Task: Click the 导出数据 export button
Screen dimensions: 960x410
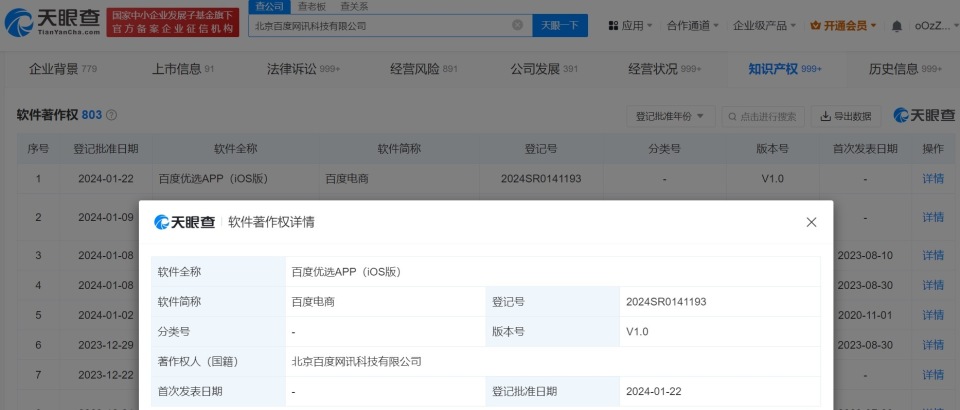Action: (x=846, y=116)
